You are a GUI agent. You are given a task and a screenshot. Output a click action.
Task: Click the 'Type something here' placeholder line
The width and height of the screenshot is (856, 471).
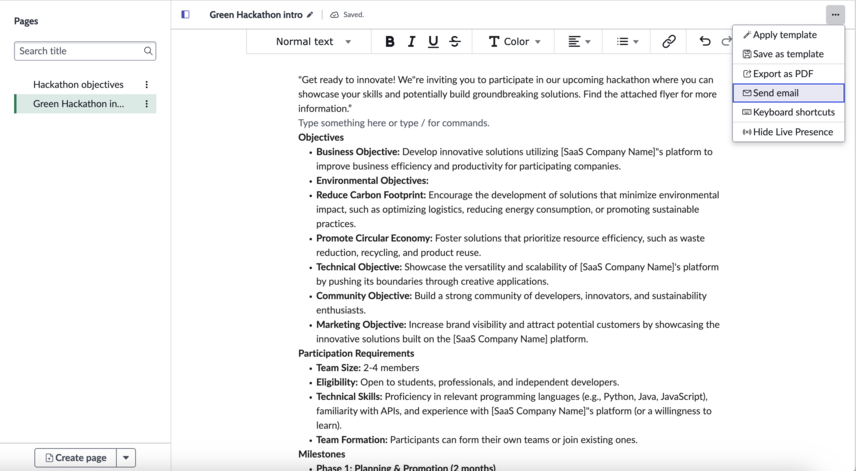(x=394, y=123)
